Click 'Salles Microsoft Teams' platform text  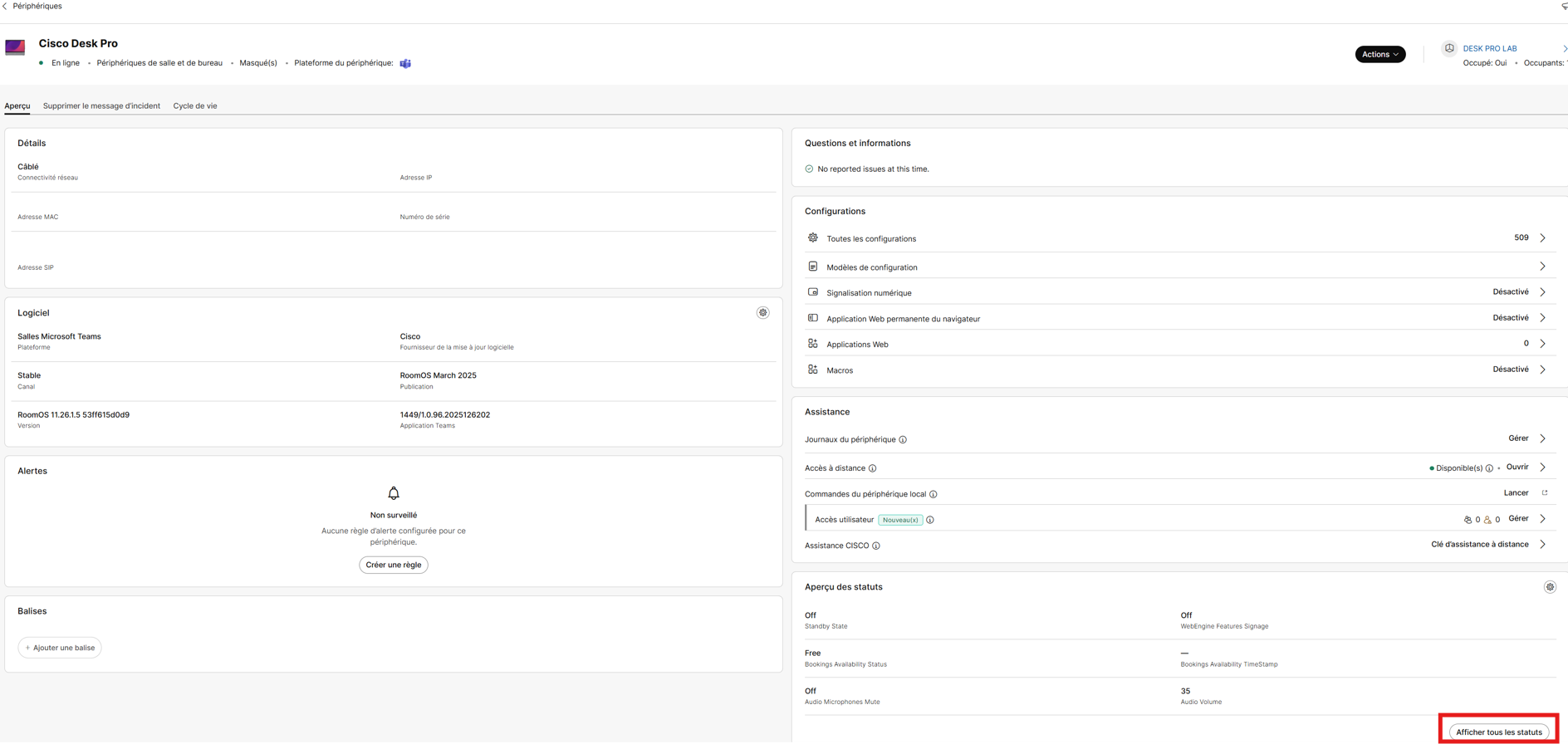click(59, 336)
